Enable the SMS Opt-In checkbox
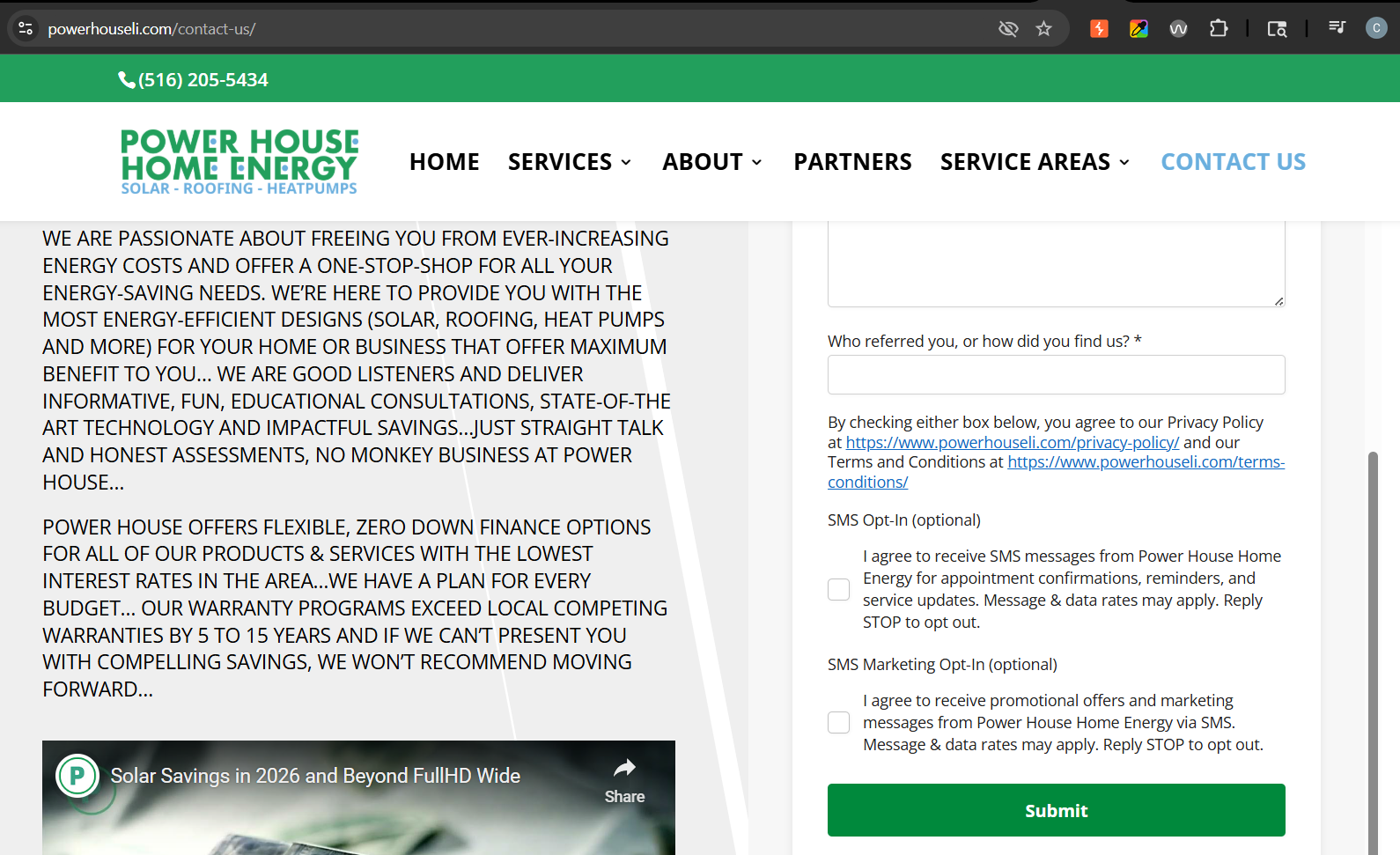 click(839, 589)
